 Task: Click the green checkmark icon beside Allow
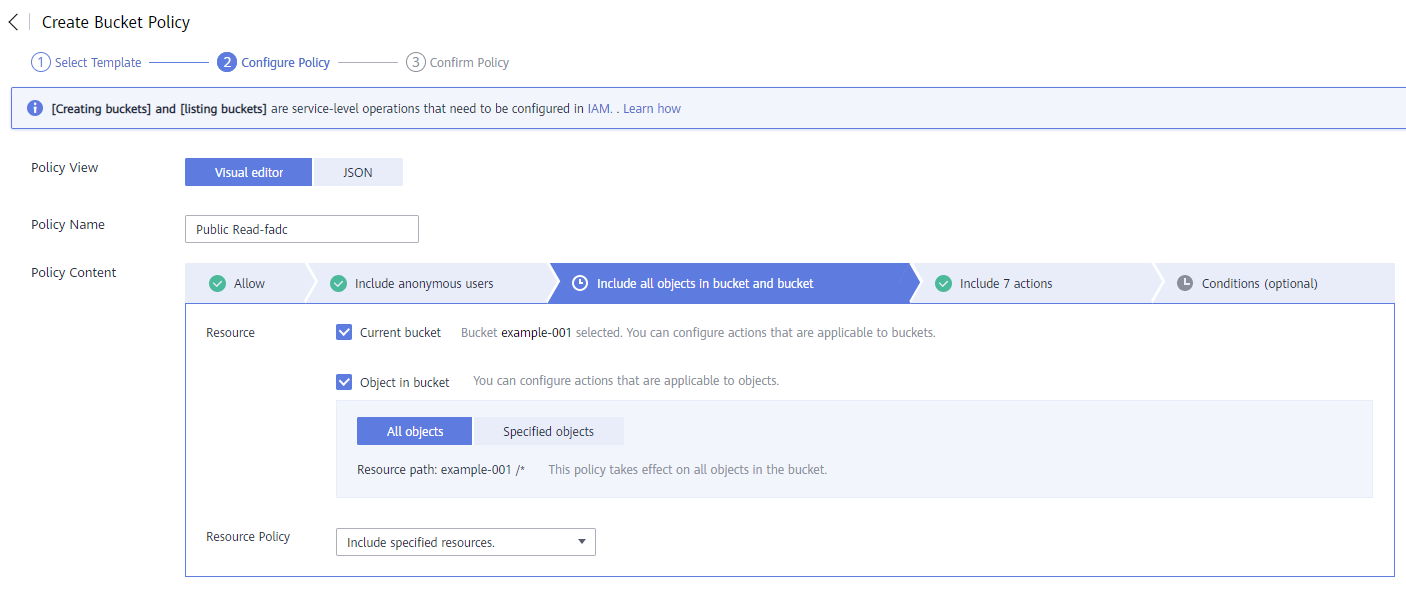tap(217, 283)
